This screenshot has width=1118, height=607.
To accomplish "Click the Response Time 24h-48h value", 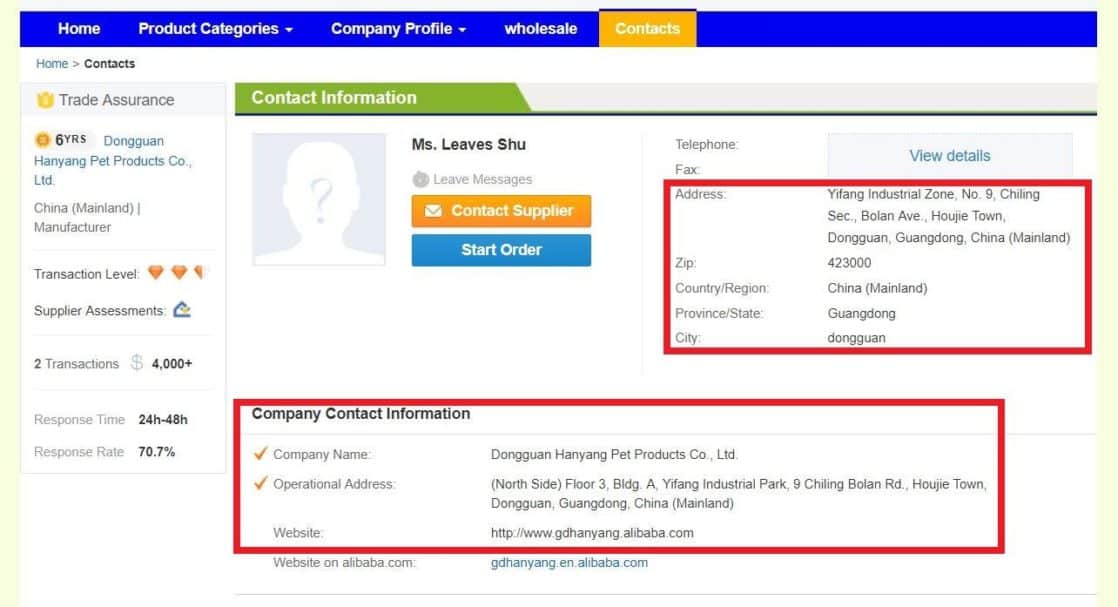I will coord(163,419).
